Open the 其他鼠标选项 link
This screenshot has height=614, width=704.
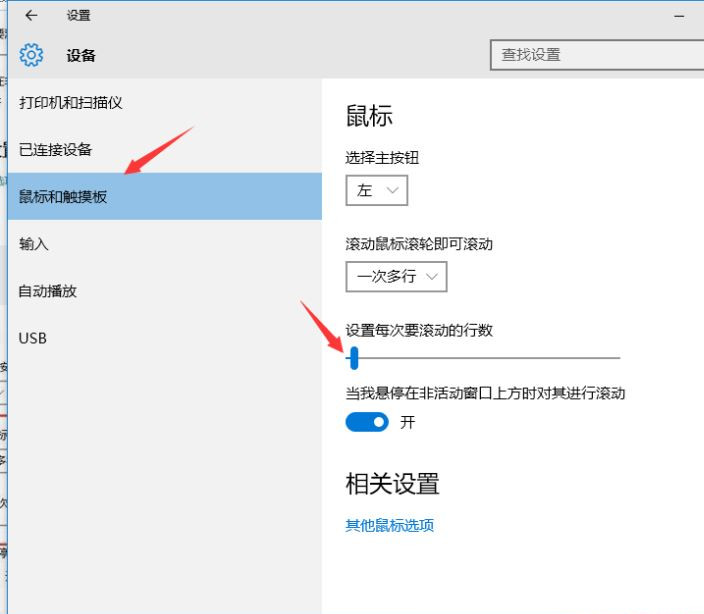389,525
